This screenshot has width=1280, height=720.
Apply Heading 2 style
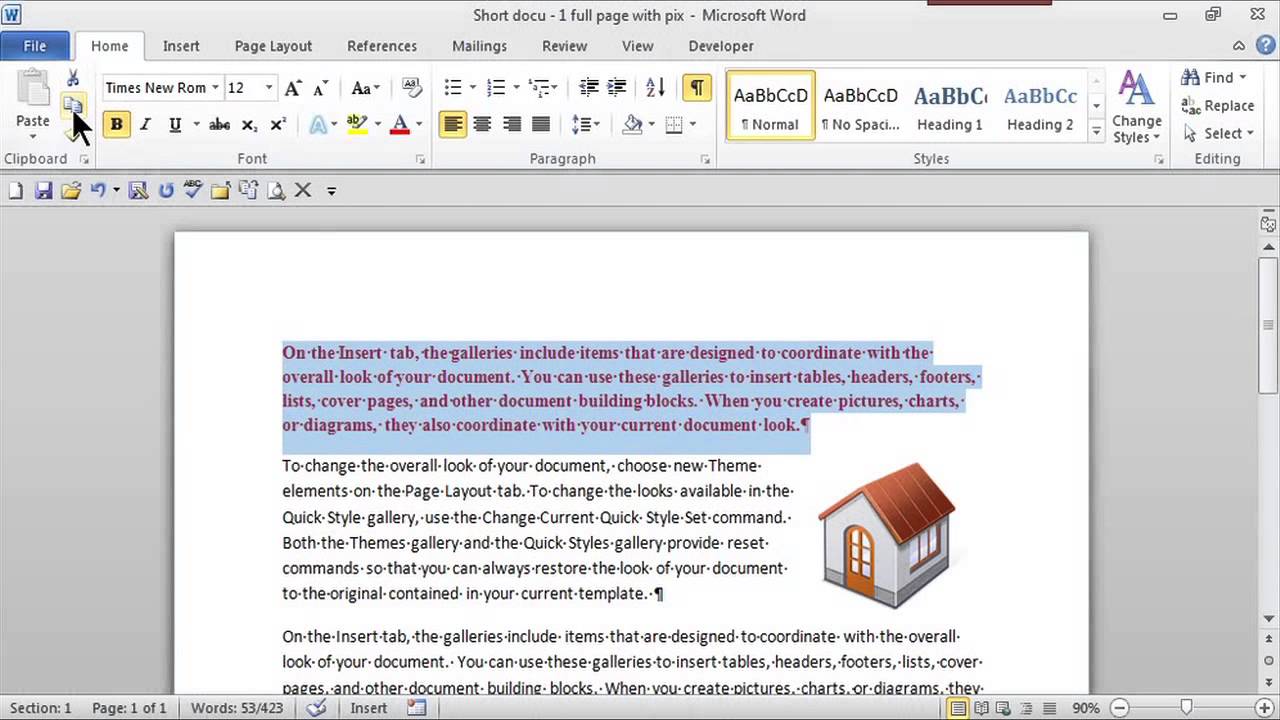click(1040, 106)
